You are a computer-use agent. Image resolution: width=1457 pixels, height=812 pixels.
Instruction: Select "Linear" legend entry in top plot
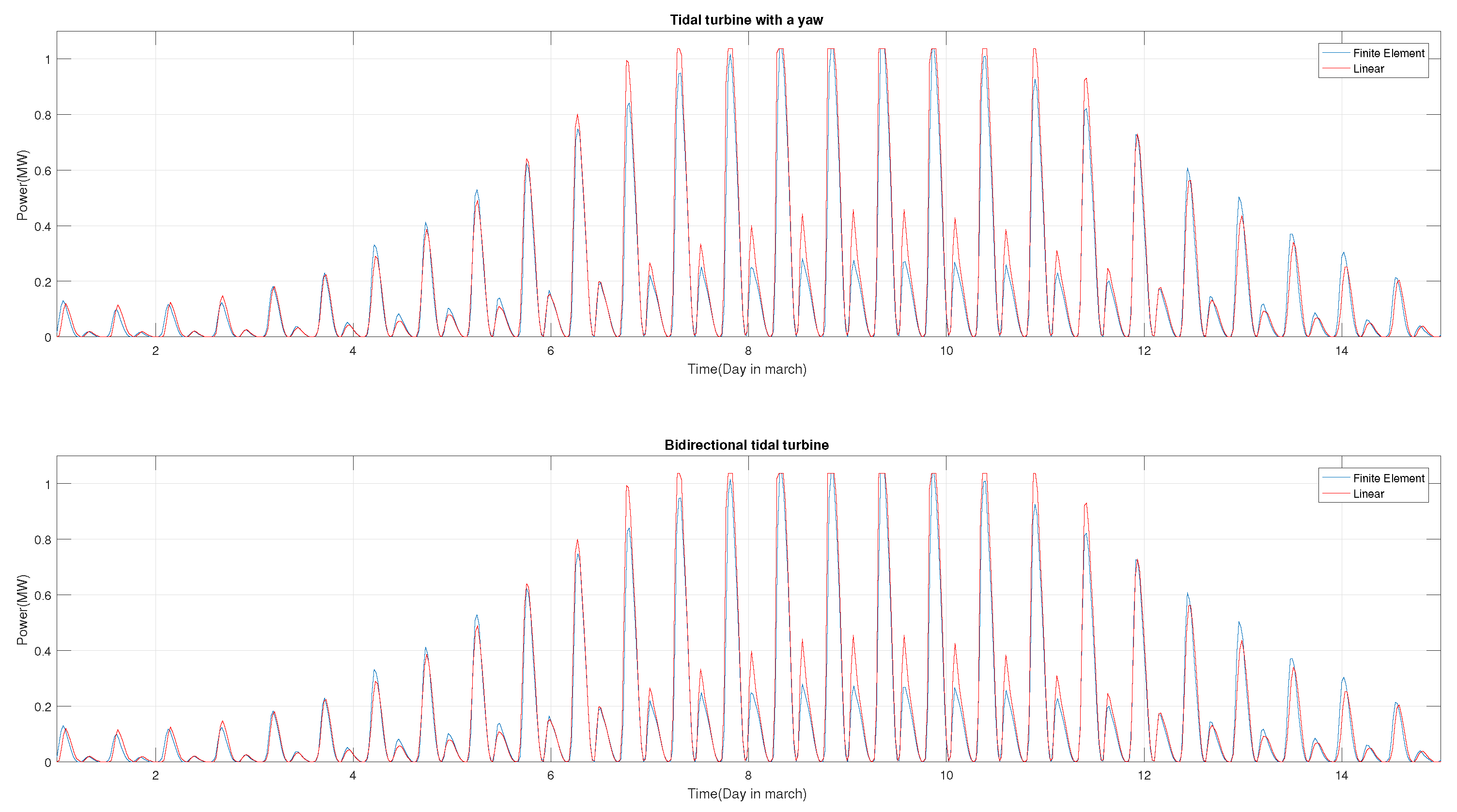(1368, 69)
